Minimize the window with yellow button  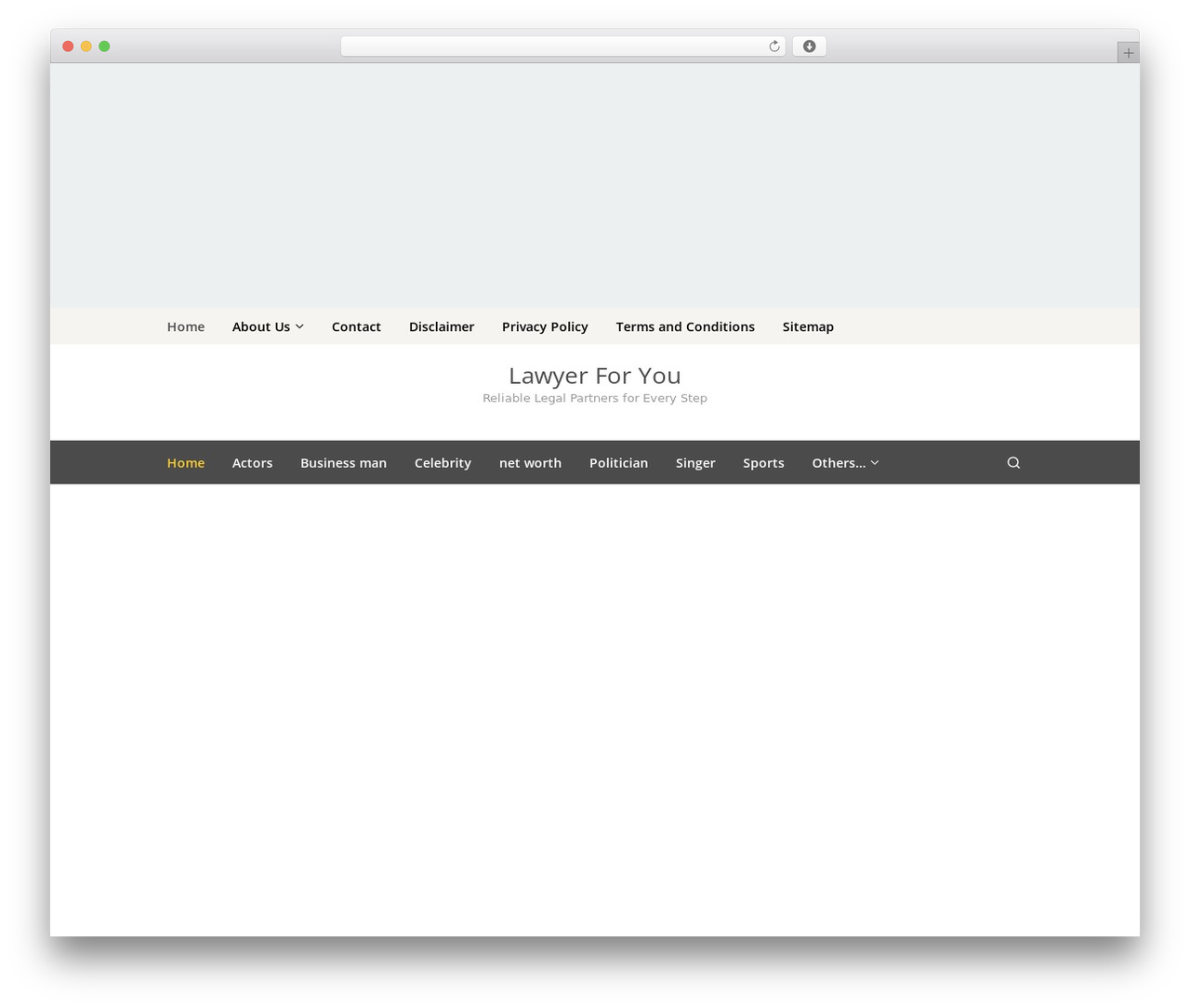coord(86,46)
